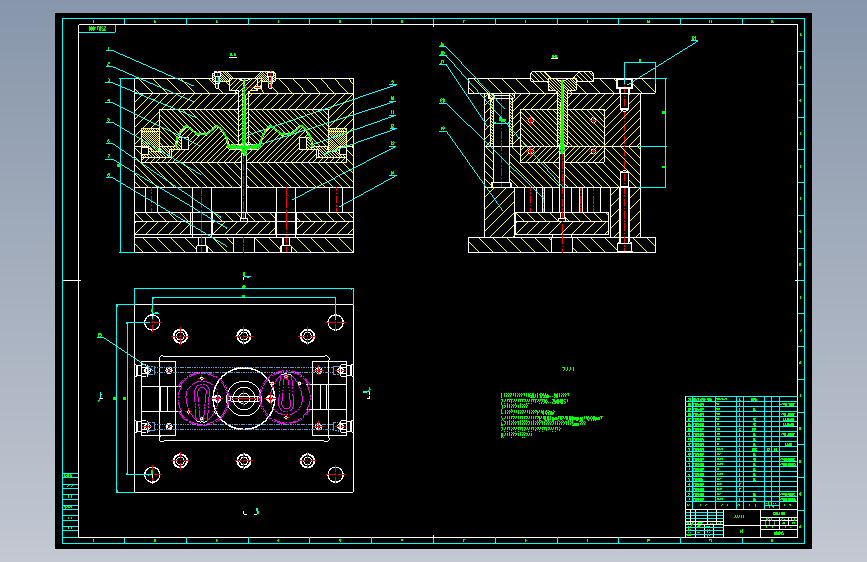Click the drawing number box at the top-left corner

click(x=97, y=28)
